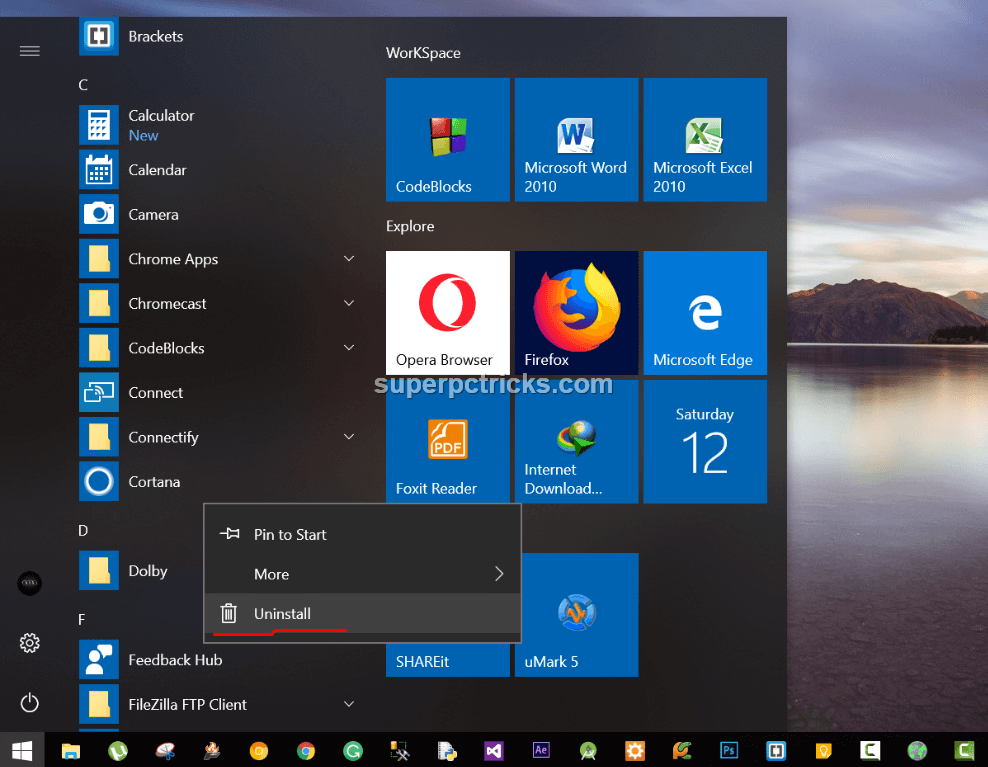
Task: Click the WorKSpace group title
Action: tap(423, 53)
